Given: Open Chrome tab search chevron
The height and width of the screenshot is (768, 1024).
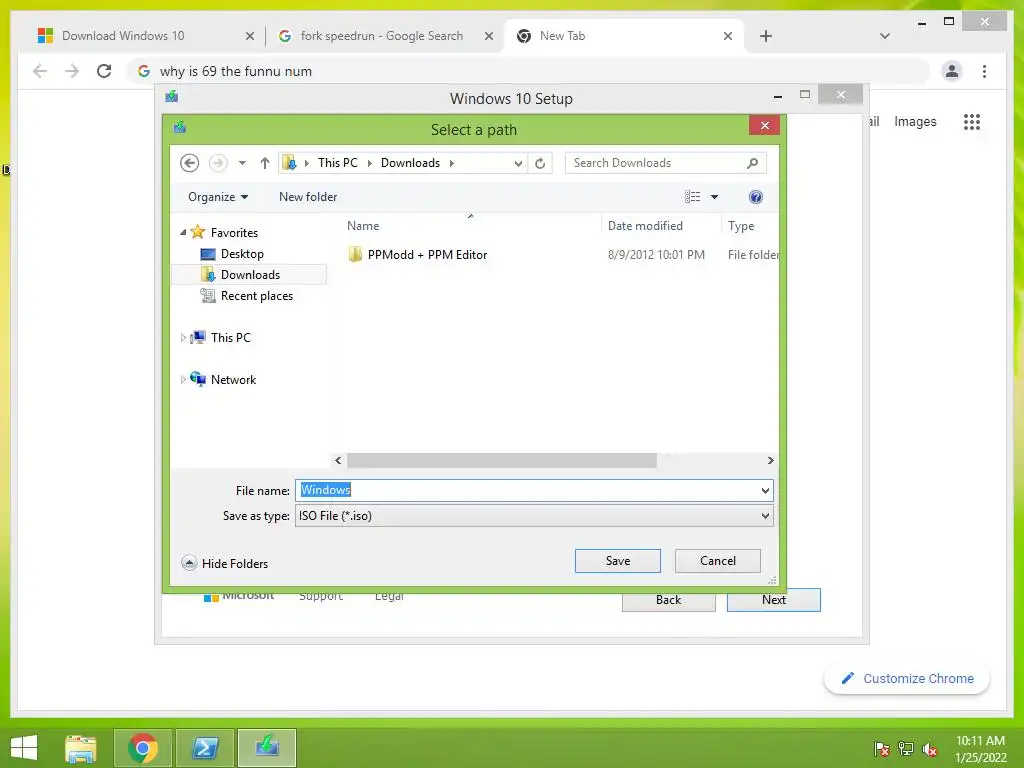Looking at the screenshot, I should click(x=885, y=36).
